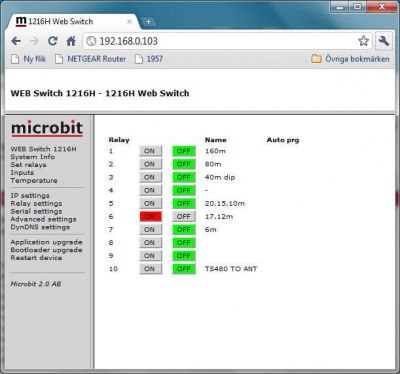Open the DynDNS settings link

pyautogui.click(x=40, y=227)
